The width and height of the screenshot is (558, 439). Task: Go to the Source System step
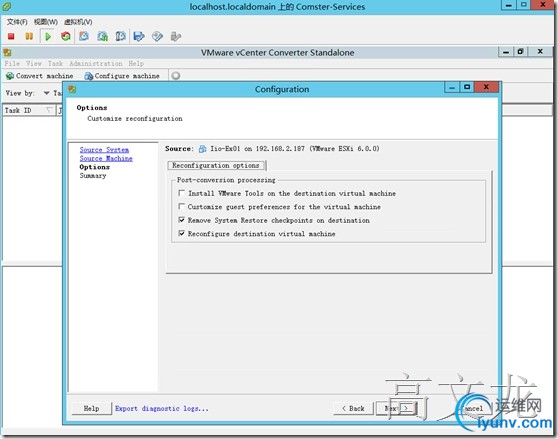point(104,150)
